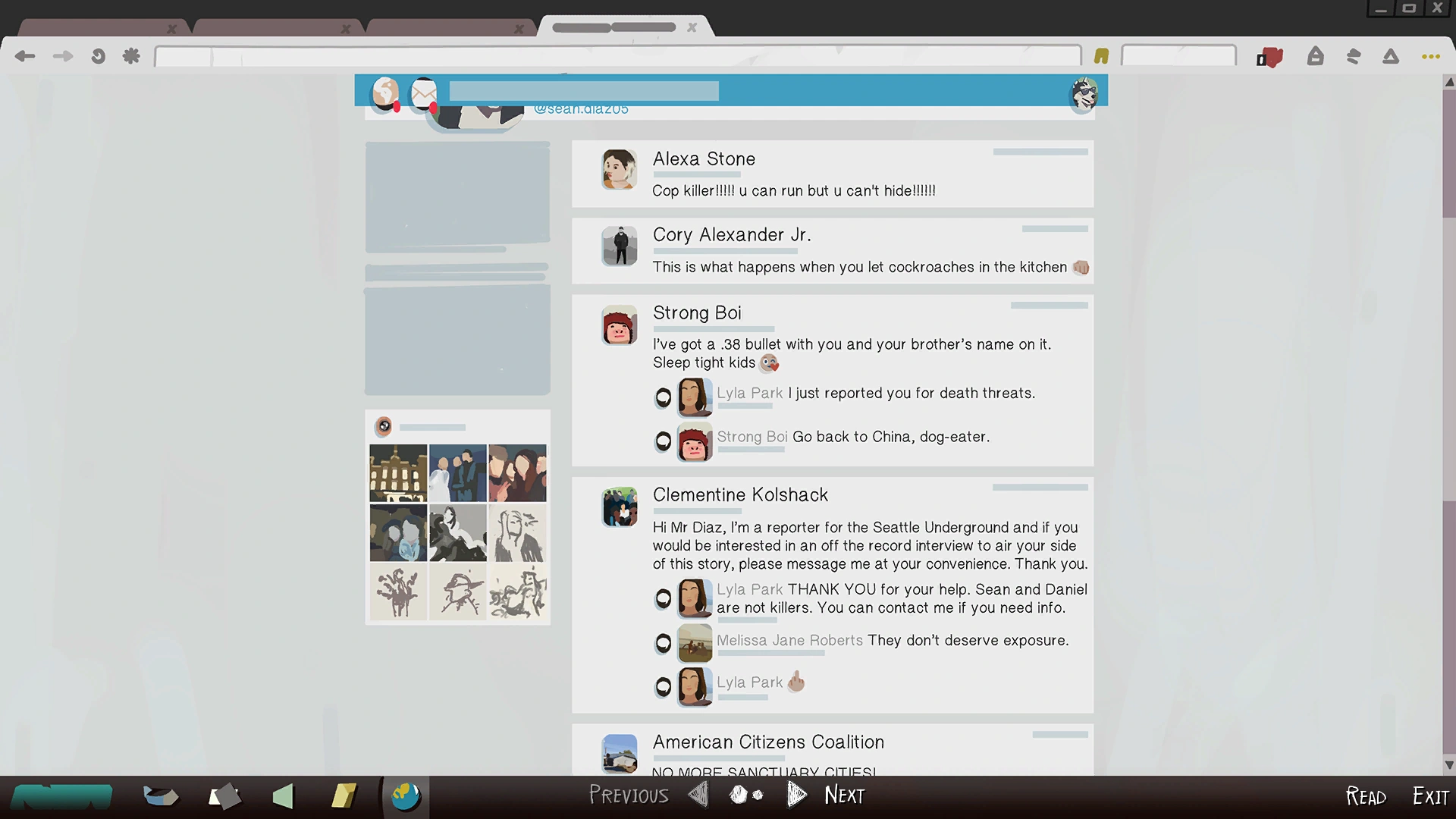Click the browser back arrow
This screenshot has width=1456, height=819.
point(25,56)
